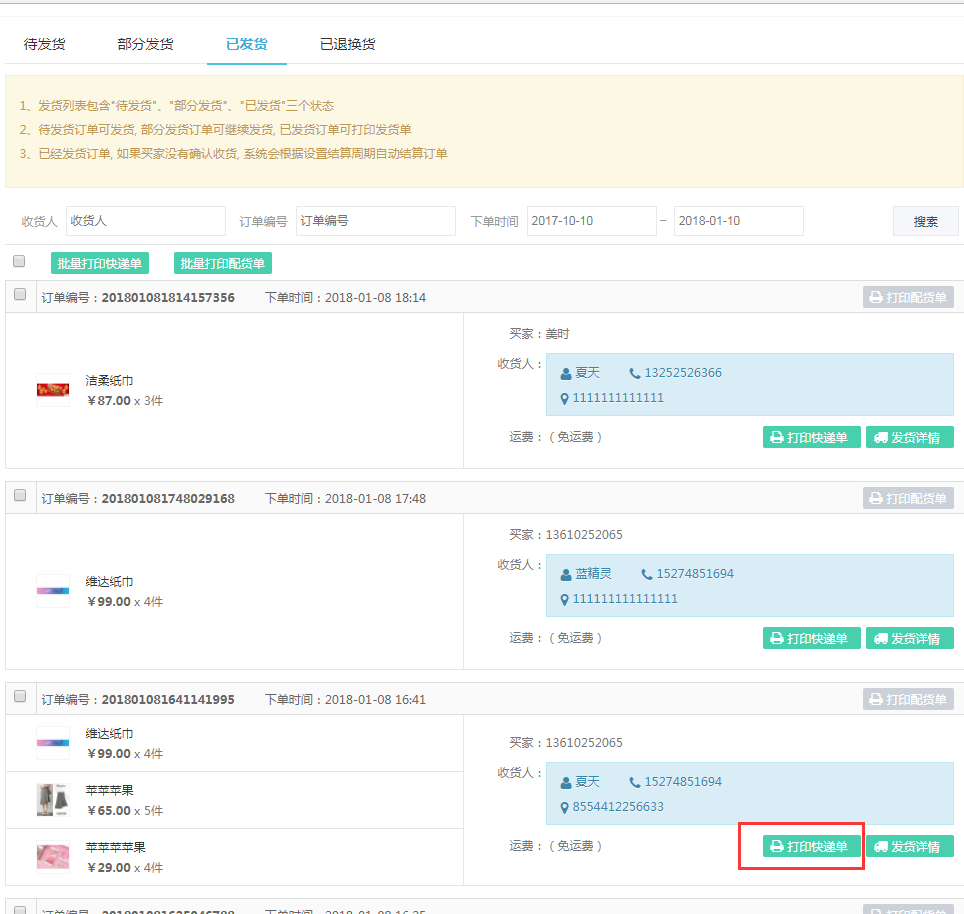Click 打印快递单 for buyer 美时 order

pyautogui.click(x=811, y=437)
